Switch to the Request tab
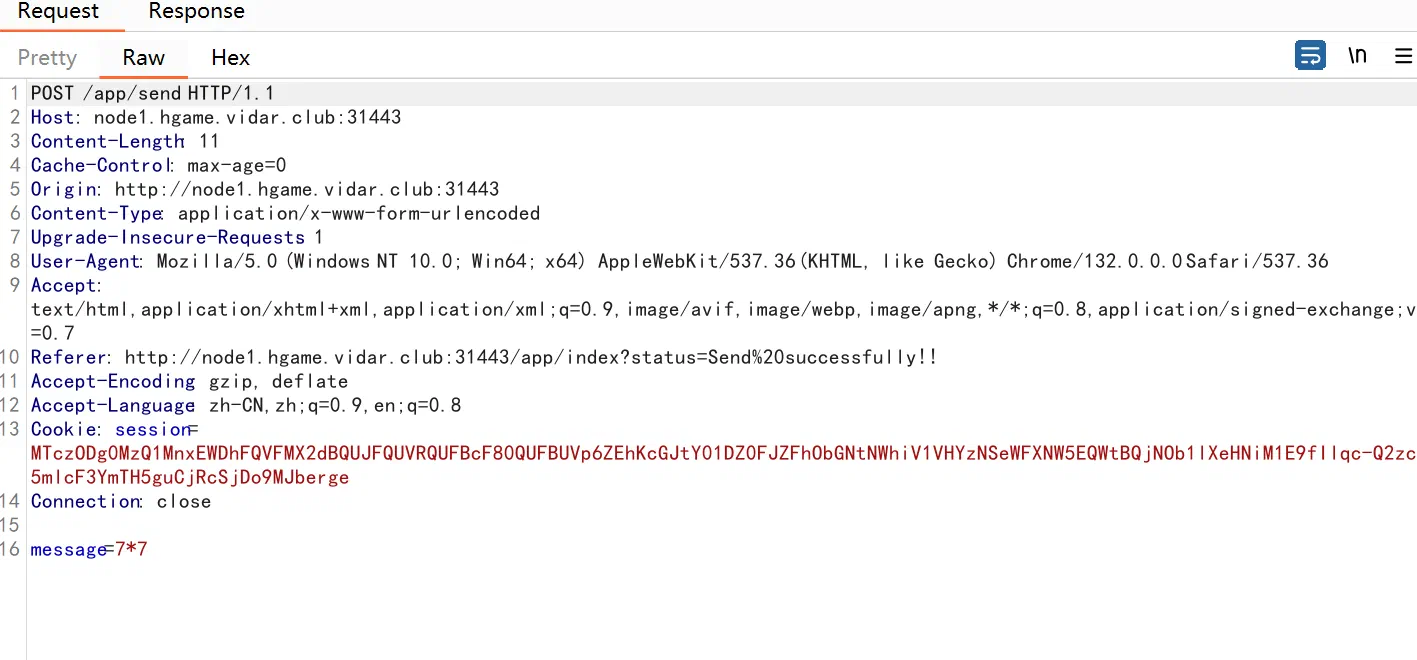The image size is (1417, 660). (x=59, y=12)
